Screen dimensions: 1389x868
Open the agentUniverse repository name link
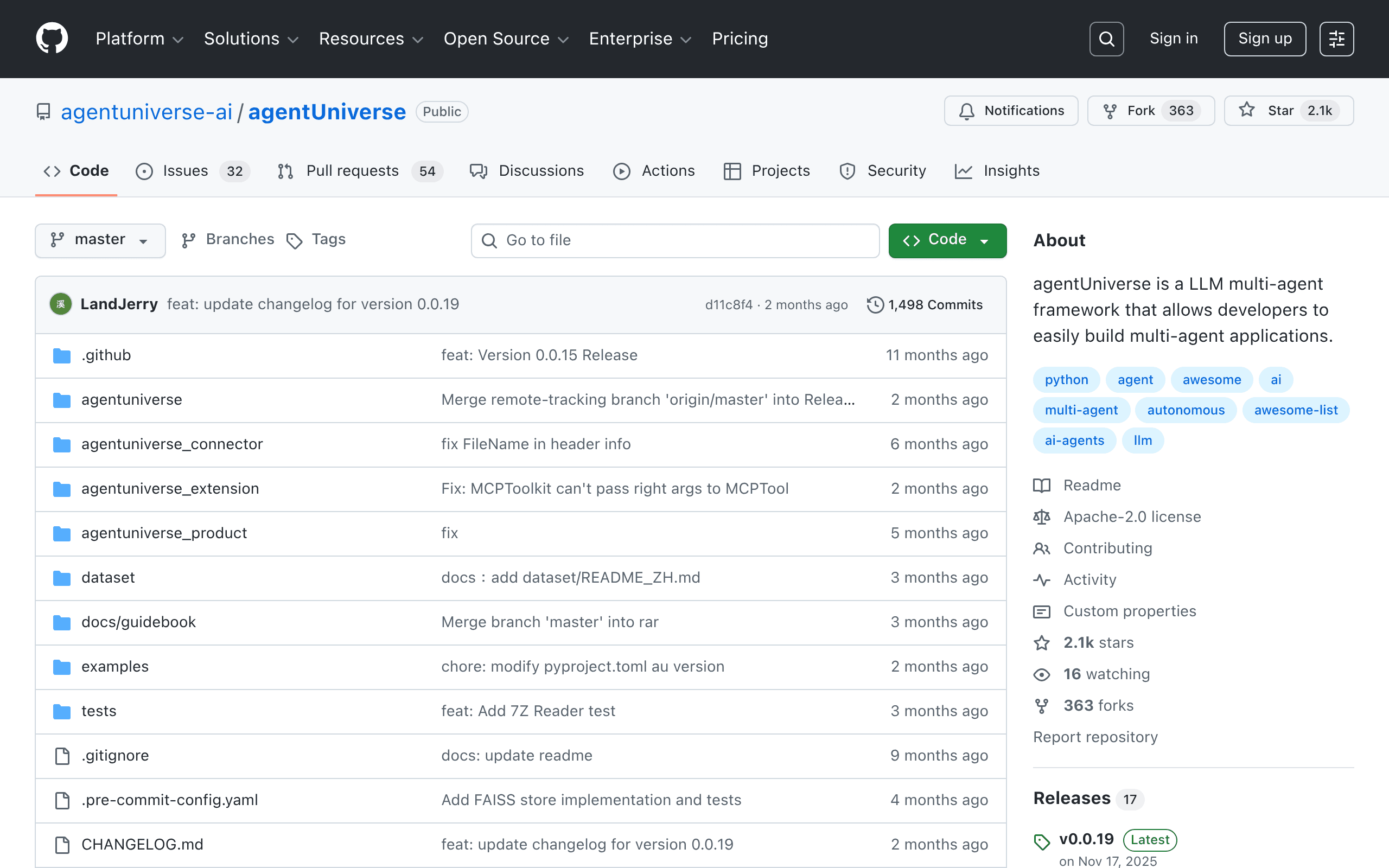327,111
